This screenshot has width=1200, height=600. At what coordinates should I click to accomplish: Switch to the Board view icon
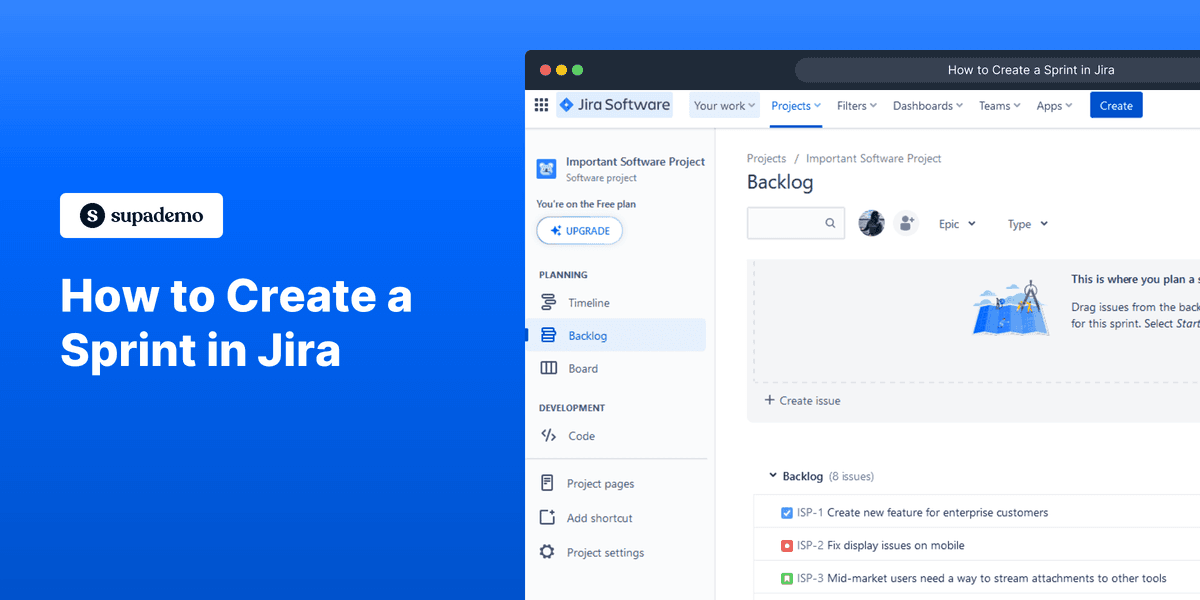point(548,368)
